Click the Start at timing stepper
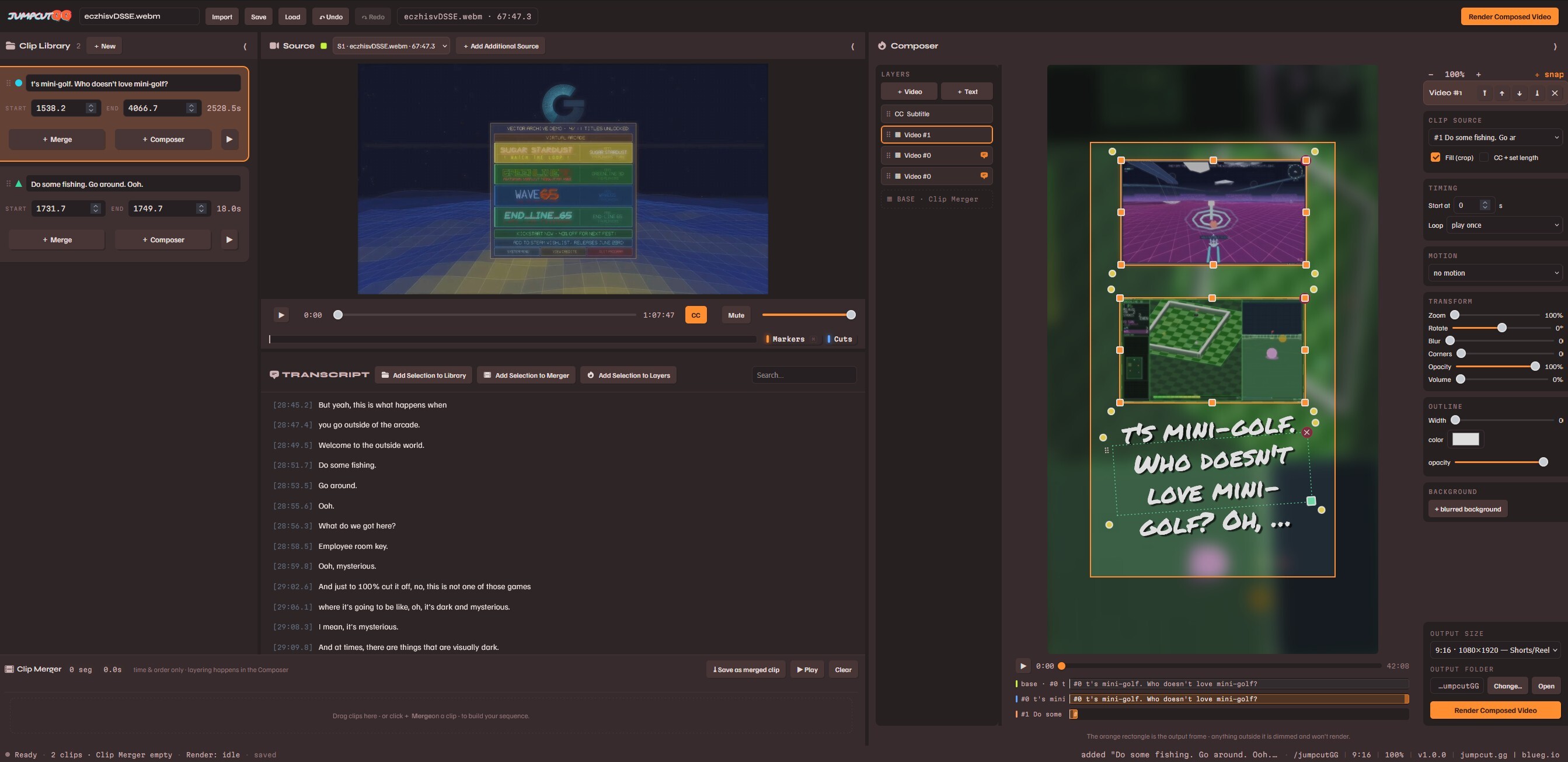Viewport: 1568px width, 762px height. pyautogui.click(x=1485, y=205)
